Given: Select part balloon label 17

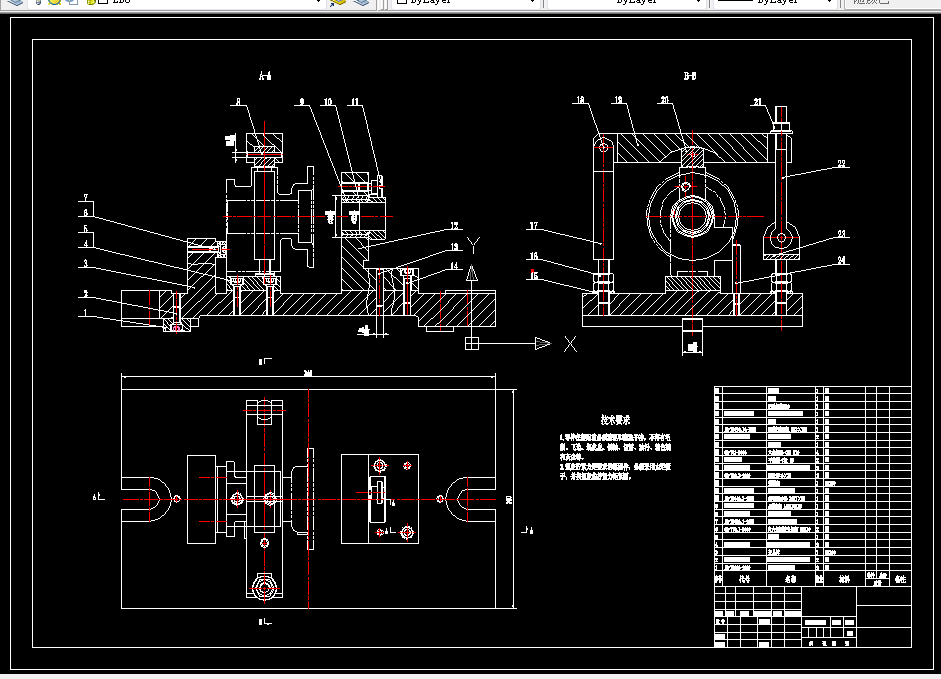Looking at the screenshot, I should click(x=534, y=226).
